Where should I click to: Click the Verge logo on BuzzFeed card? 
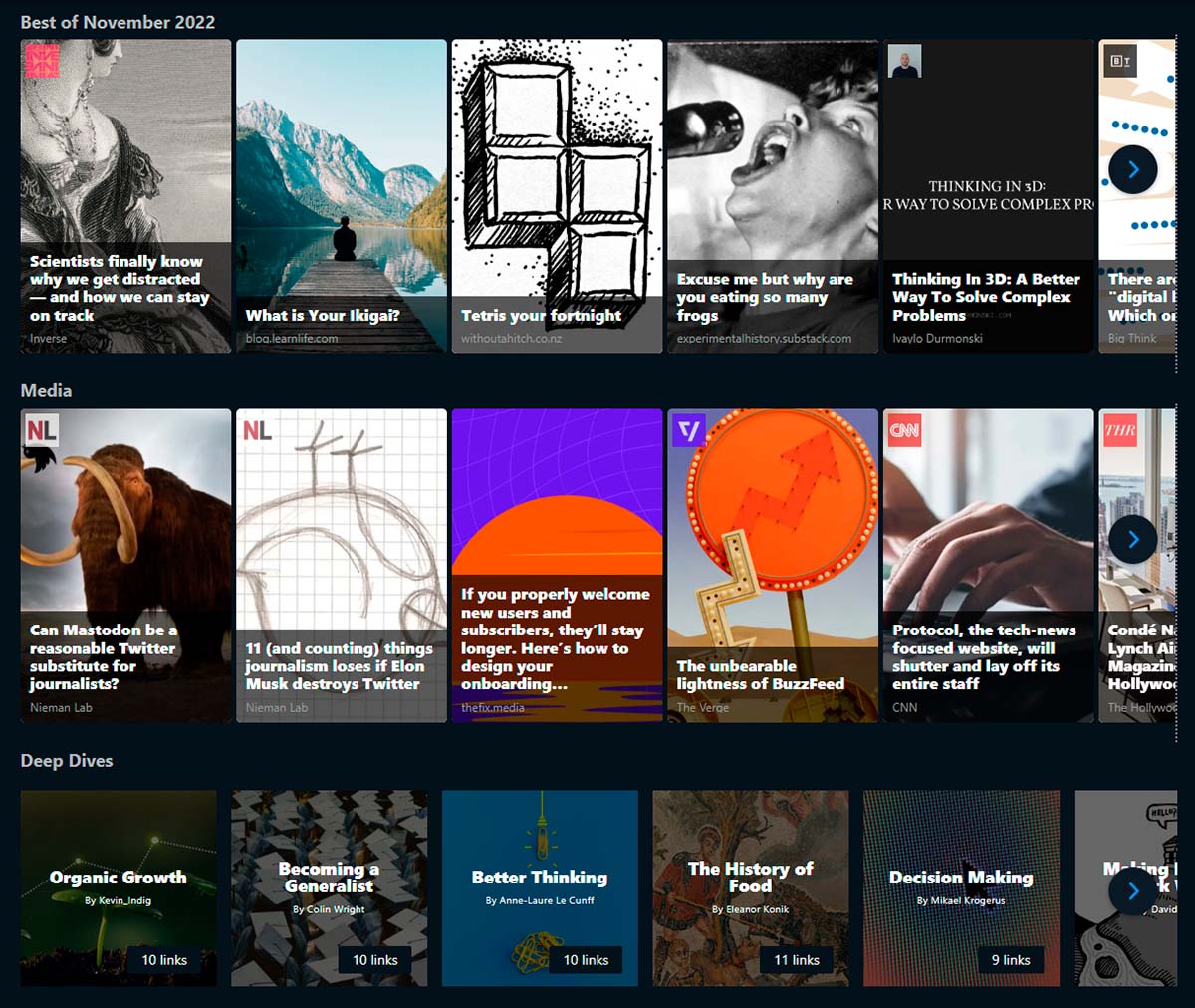[688, 430]
